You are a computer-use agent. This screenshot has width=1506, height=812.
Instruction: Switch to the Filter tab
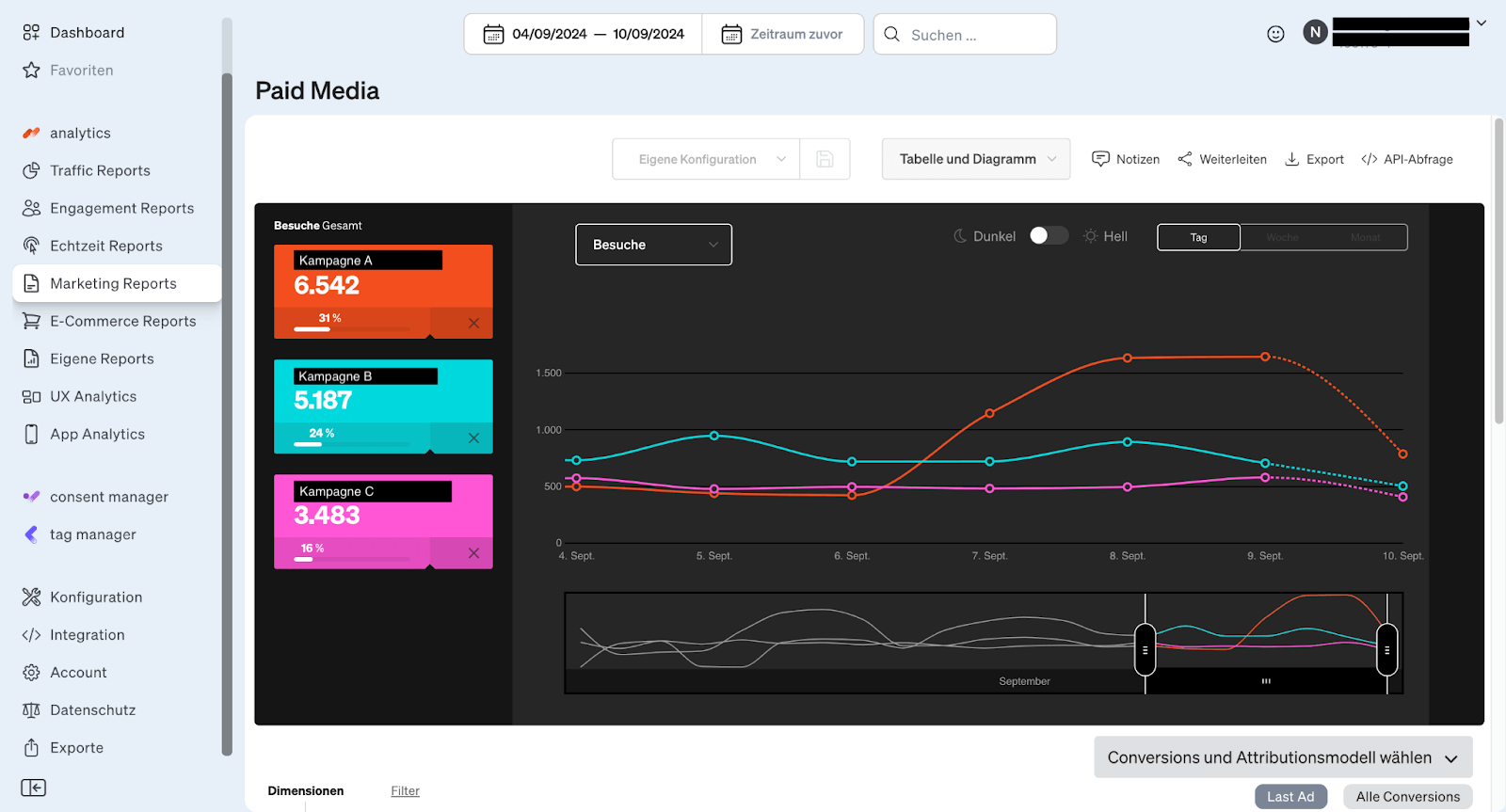pos(405,791)
